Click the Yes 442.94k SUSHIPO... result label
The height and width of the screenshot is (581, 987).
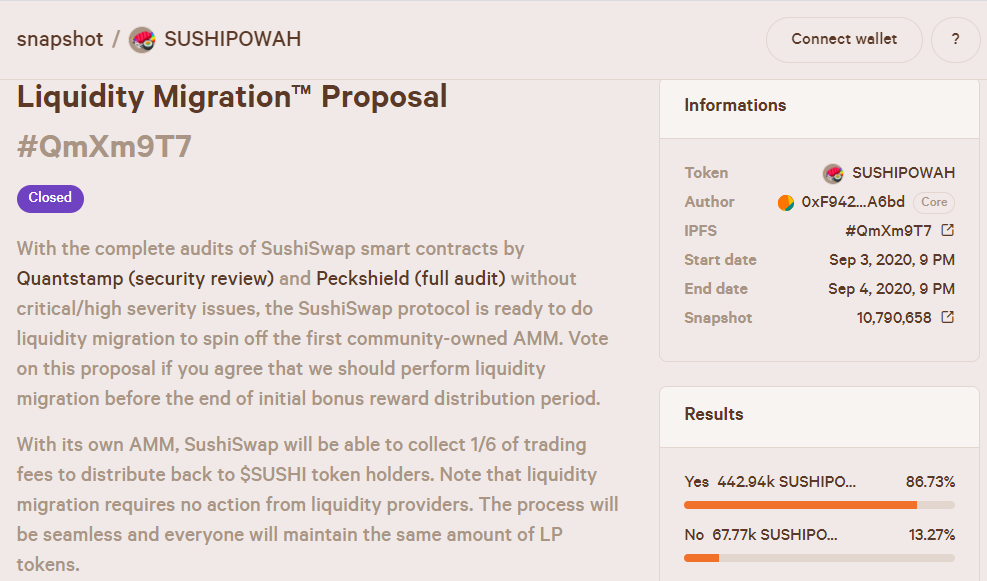coord(770,482)
